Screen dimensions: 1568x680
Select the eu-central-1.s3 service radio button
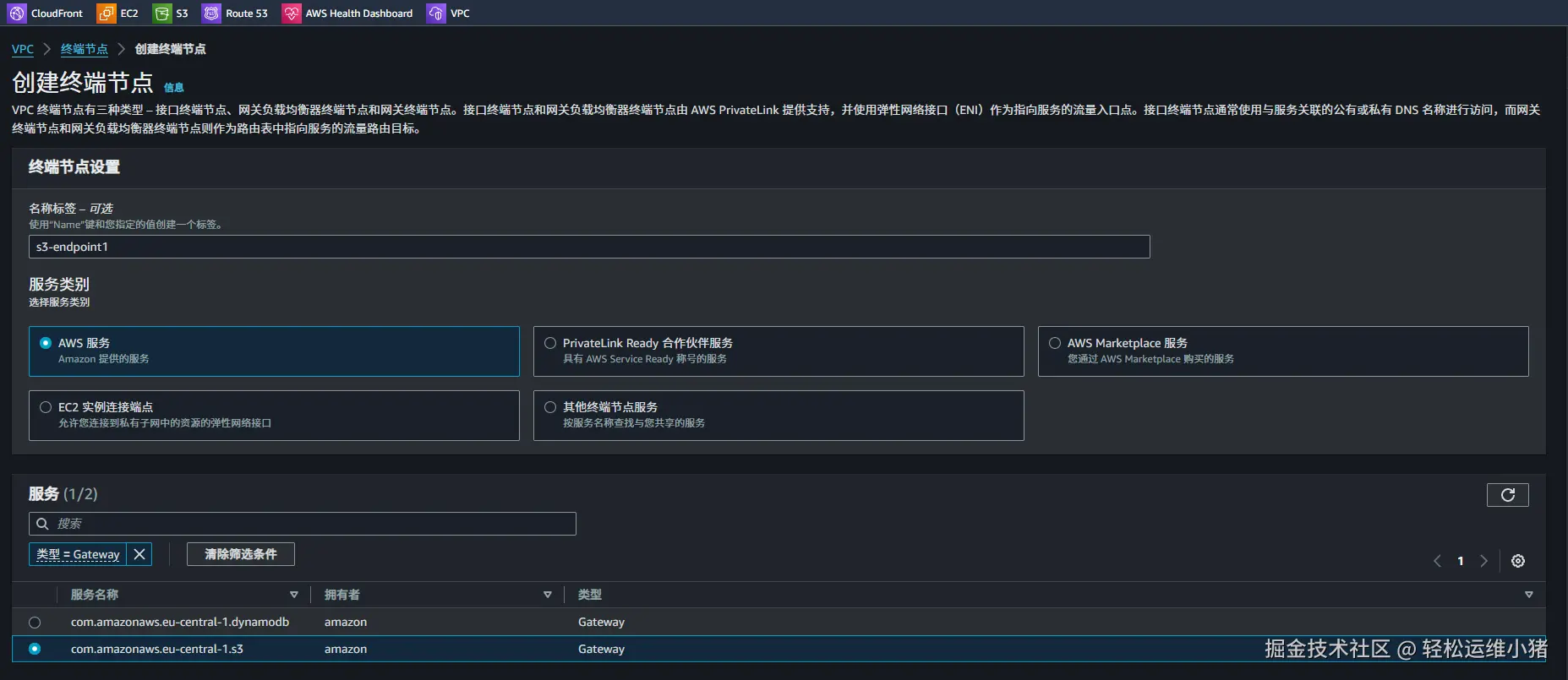(35, 649)
